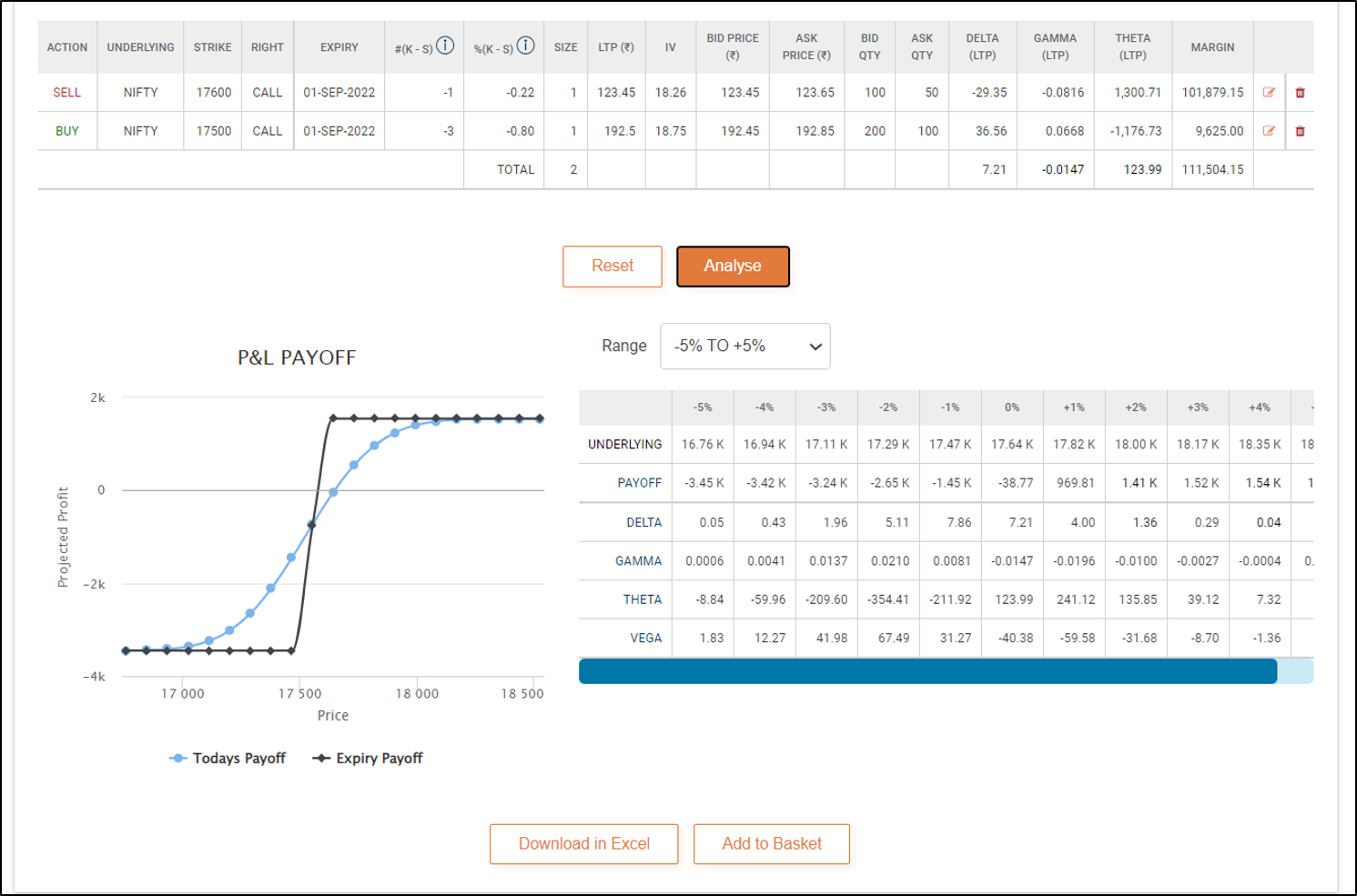Download the analysis in Excel
The width and height of the screenshot is (1357, 896).
(x=583, y=843)
